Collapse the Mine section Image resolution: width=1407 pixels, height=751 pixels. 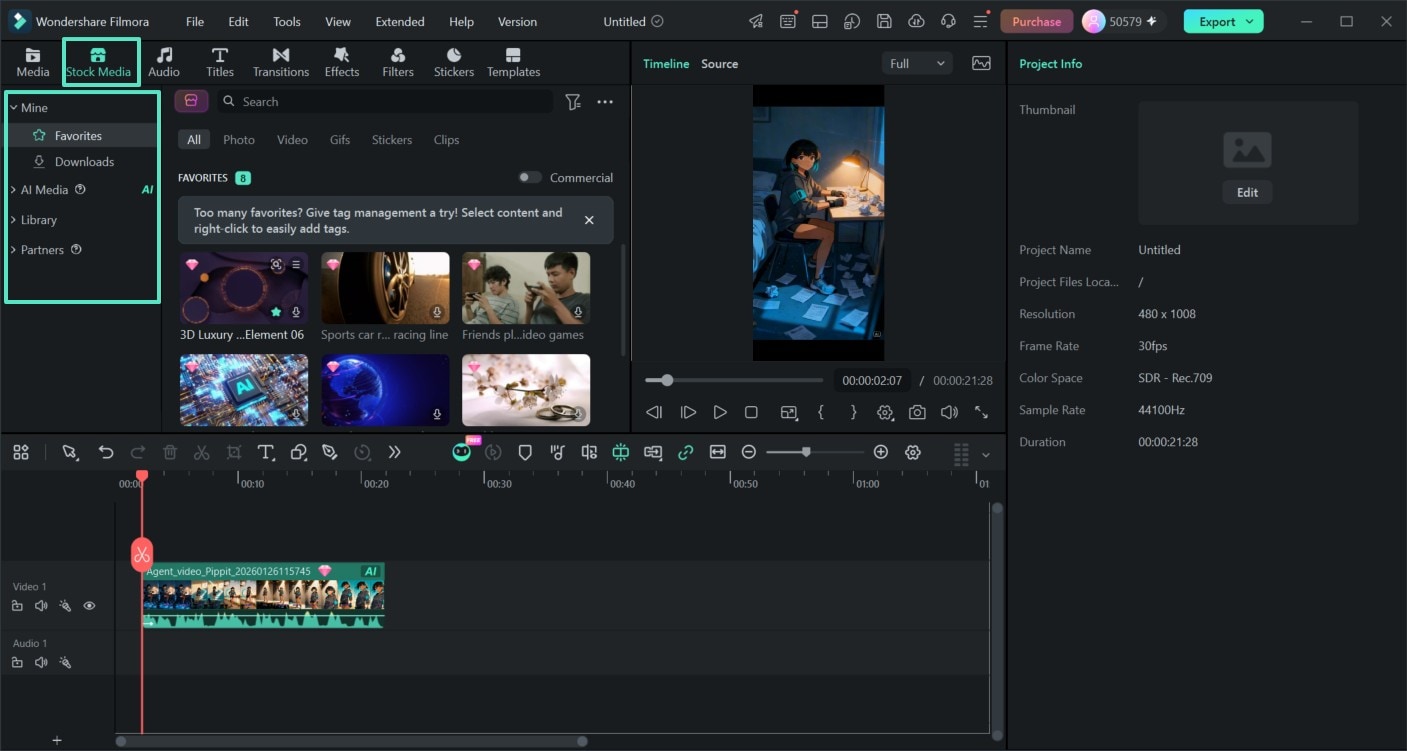coord(13,107)
